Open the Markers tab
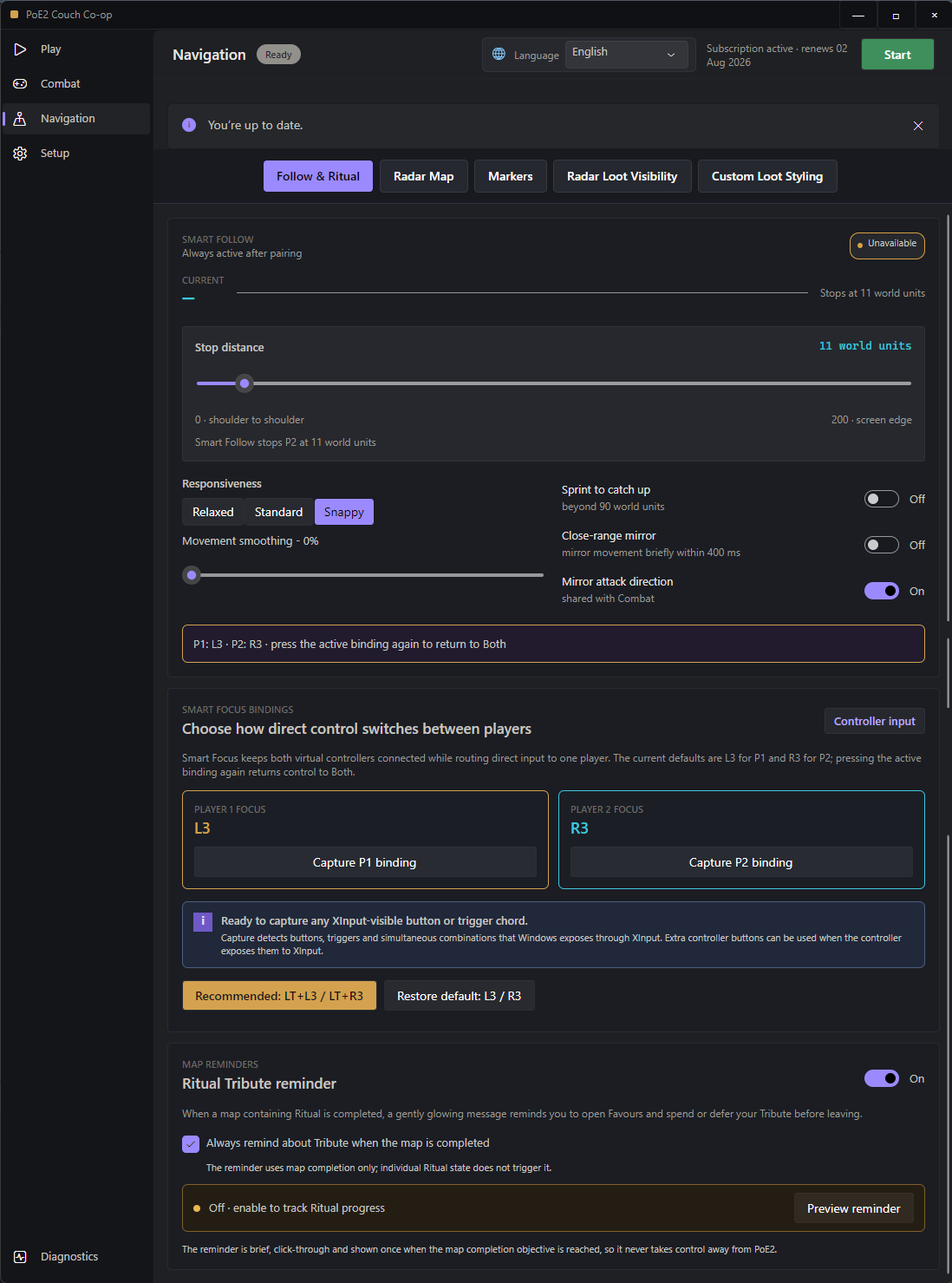952x1283 pixels. (x=511, y=176)
